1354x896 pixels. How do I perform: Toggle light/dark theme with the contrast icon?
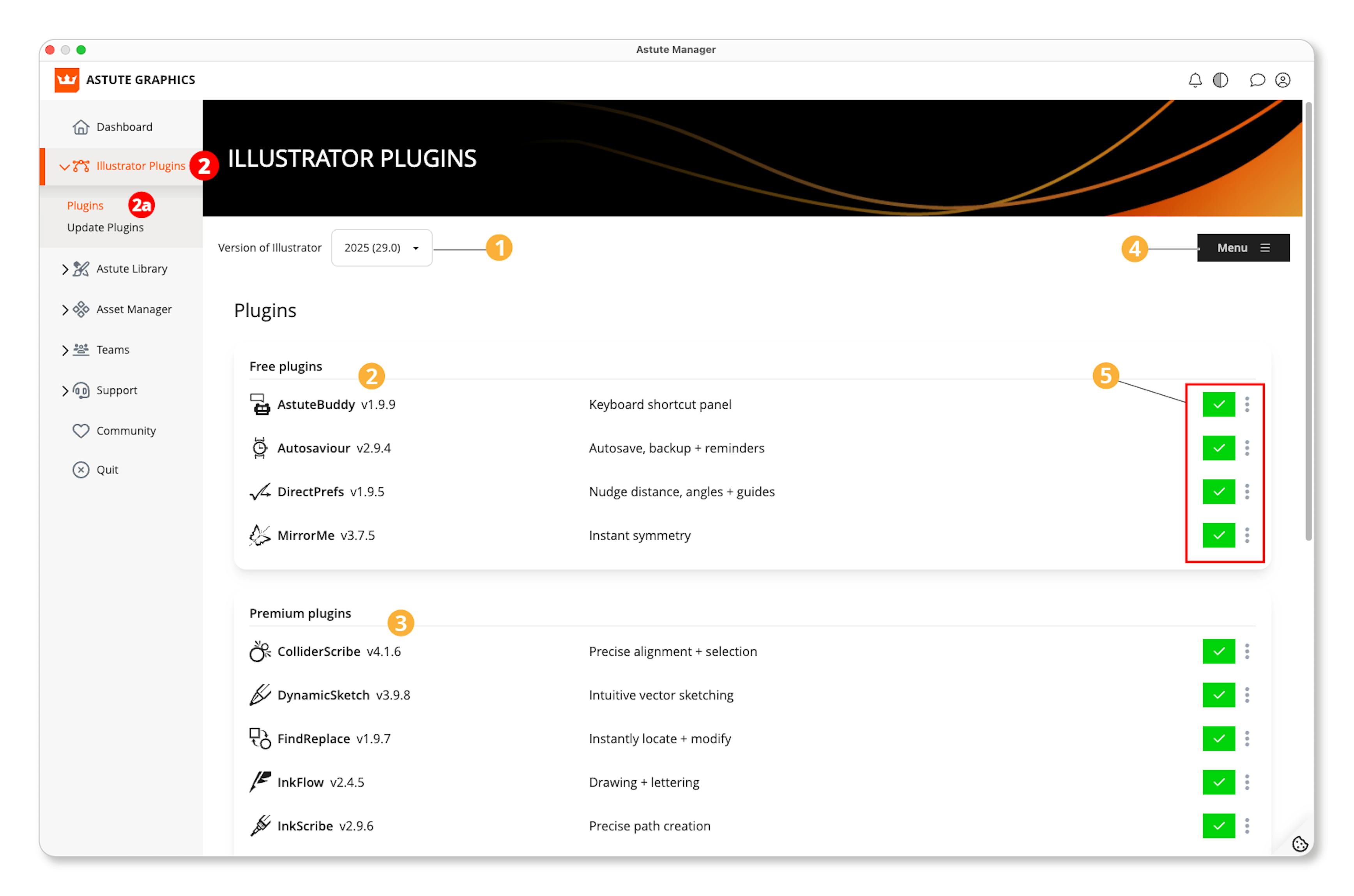(1220, 79)
